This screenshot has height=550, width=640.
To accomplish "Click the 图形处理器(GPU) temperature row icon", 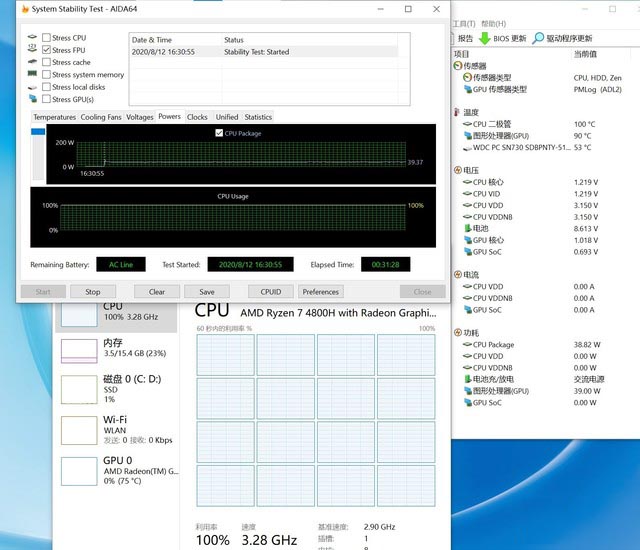I will click(468, 135).
